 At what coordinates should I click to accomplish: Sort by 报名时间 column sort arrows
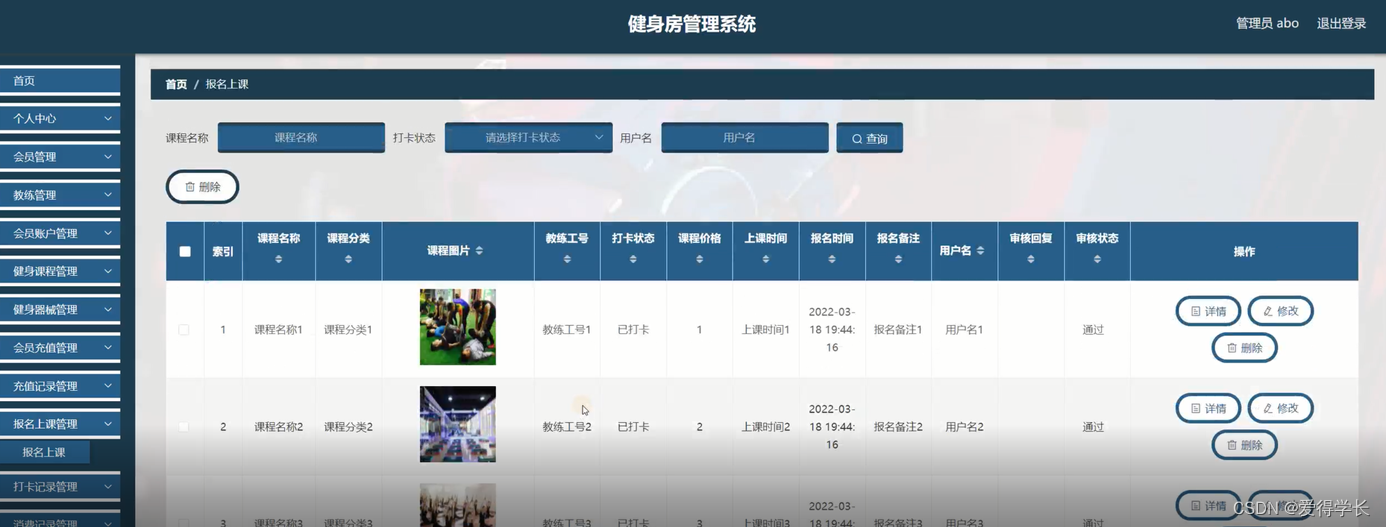coord(832,259)
